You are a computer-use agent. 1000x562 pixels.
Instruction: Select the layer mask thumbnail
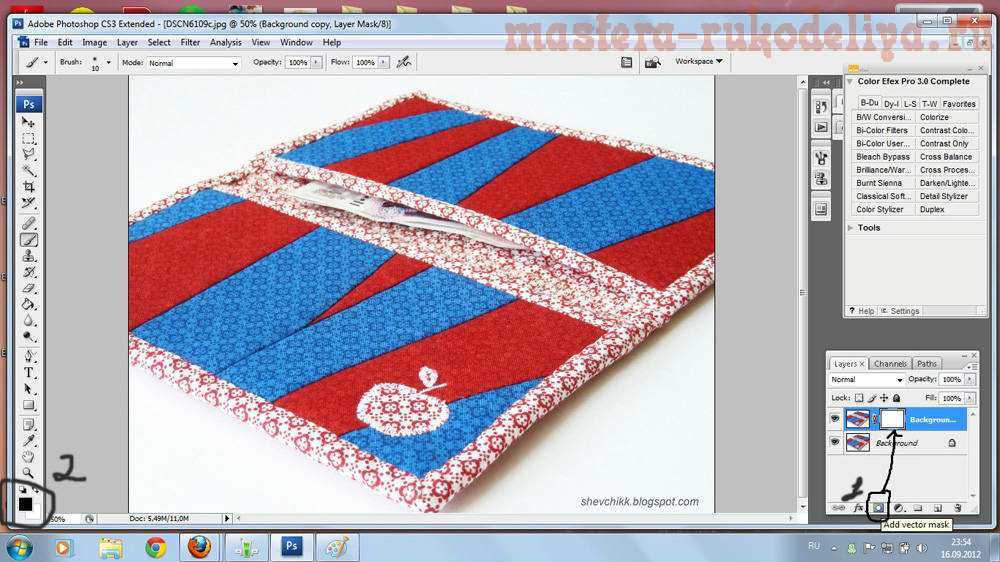click(x=892, y=419)
